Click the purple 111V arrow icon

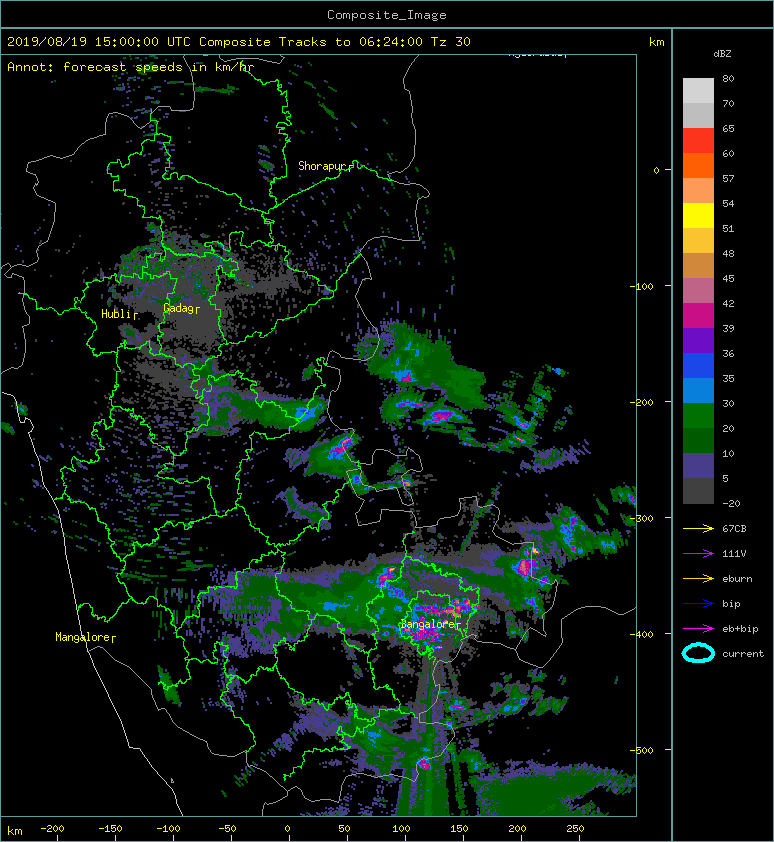(x=698, y=554)
